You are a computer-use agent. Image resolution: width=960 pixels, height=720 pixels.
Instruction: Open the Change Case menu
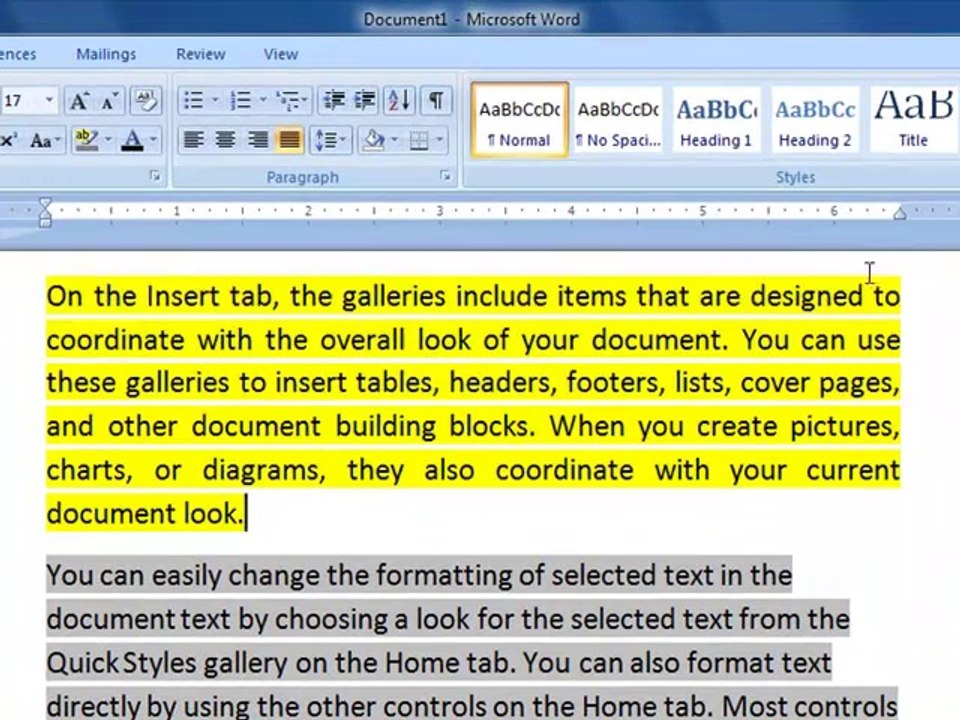click(x=45, y=140)
